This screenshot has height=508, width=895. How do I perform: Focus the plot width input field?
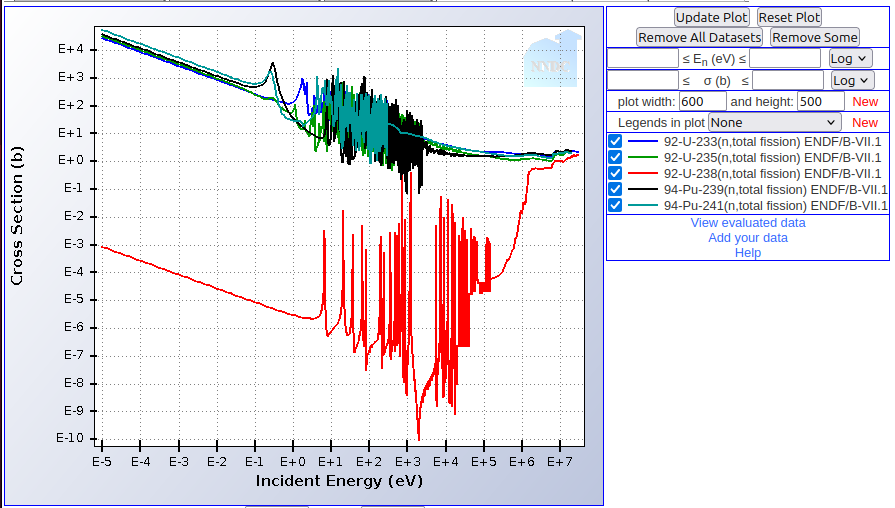702,102
